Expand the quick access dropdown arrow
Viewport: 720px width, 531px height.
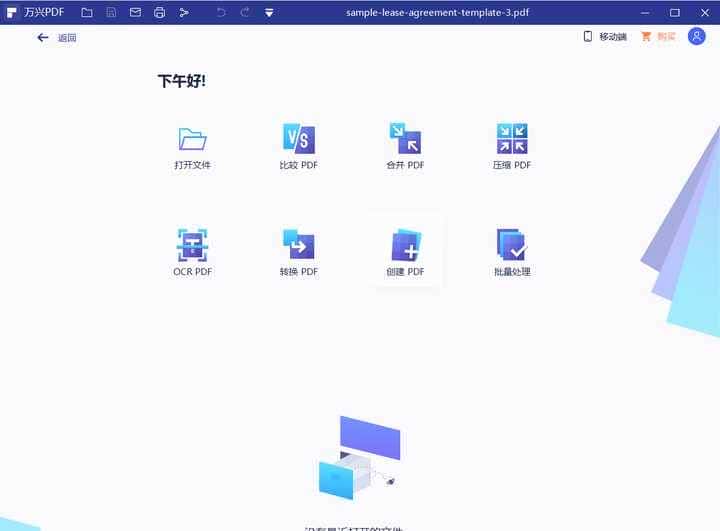coord(269,13)
